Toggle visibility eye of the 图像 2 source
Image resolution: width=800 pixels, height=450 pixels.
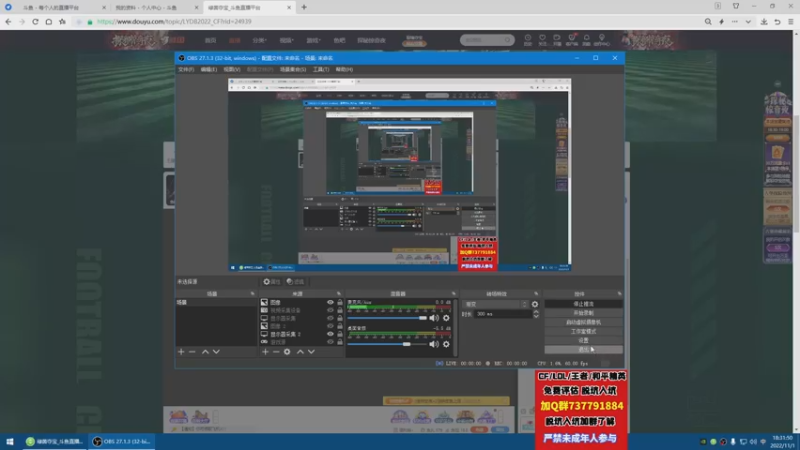pyautogui.click(x=330, y=326)
